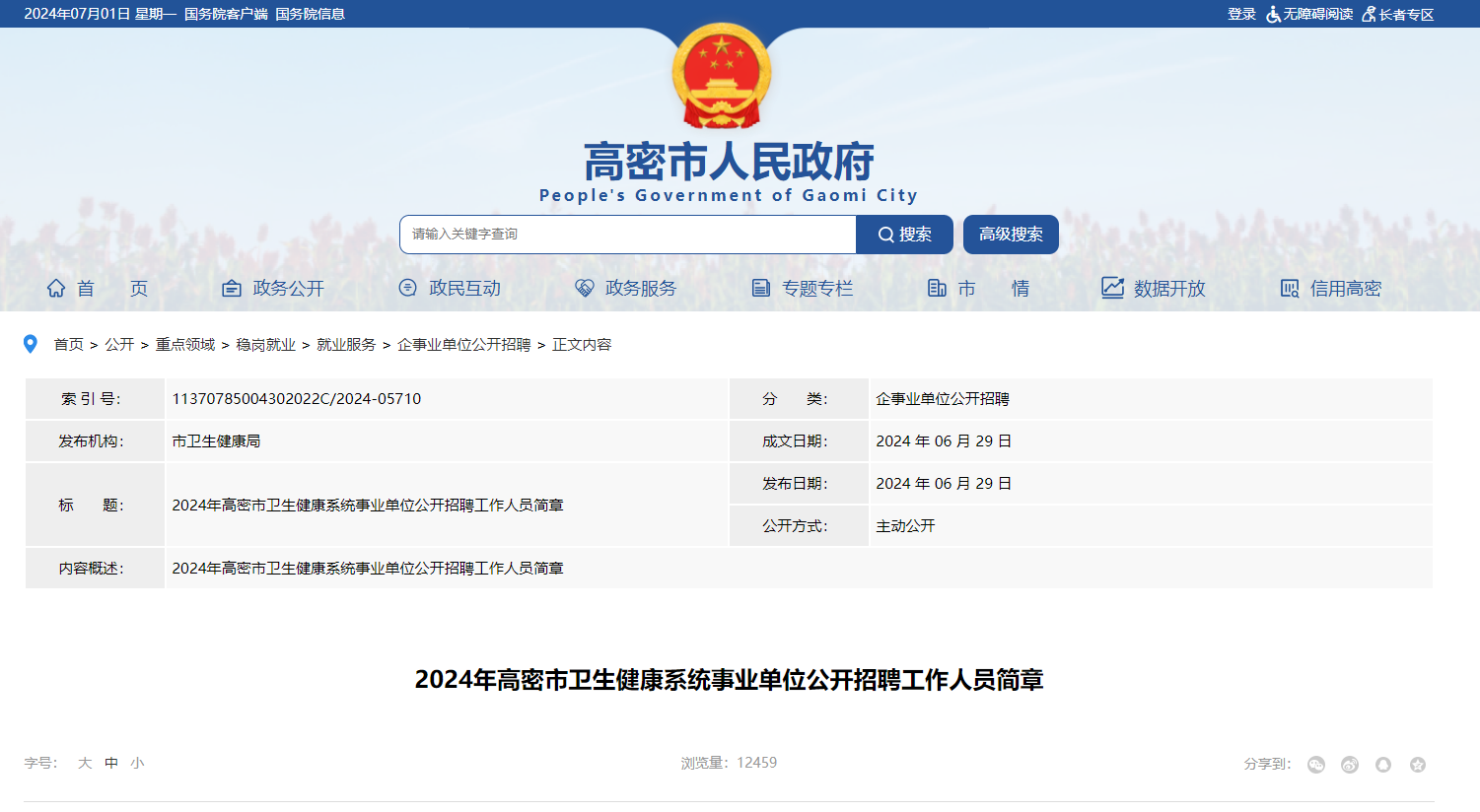Open 数据开放 navigation menu
Screen dimensions: 1480x812
click(x=1169, y=288)
